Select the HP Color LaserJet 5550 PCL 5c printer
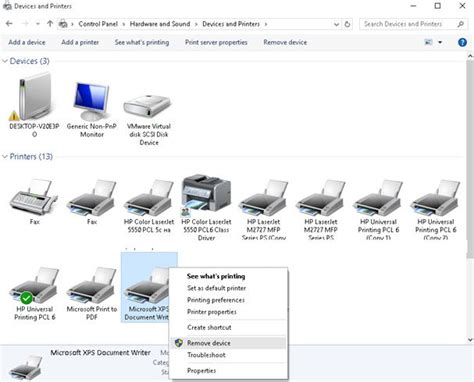The height and width of the screenshot is (382, 474). tap(149, 197)
